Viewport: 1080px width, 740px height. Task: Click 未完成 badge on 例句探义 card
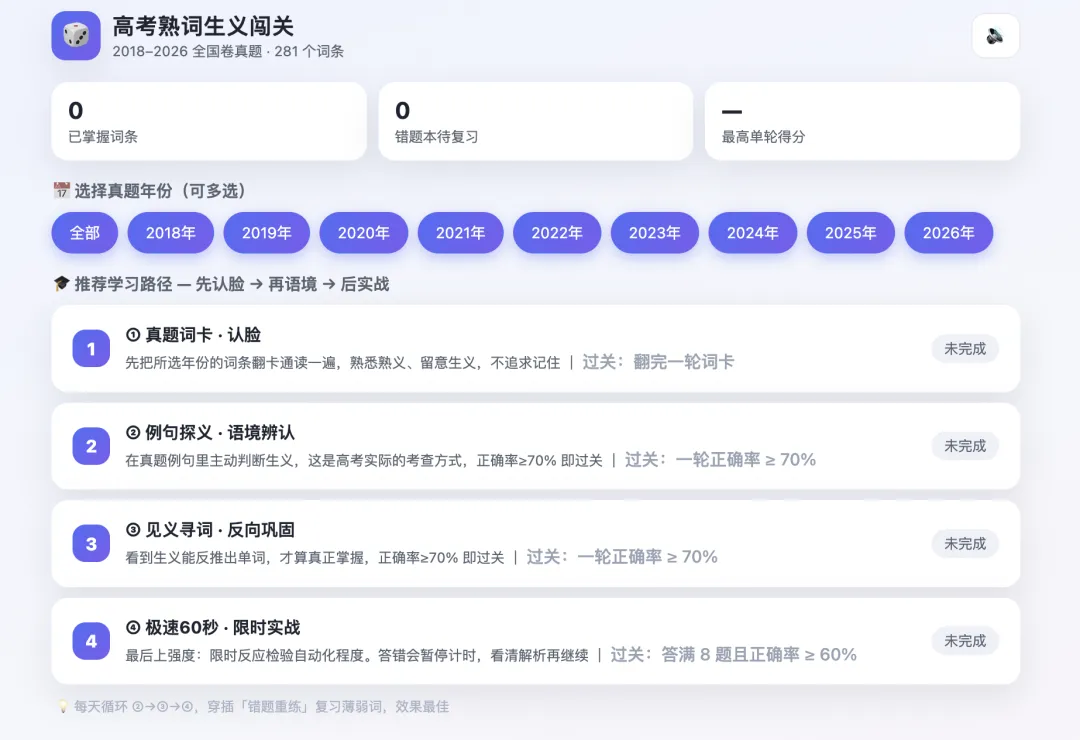[965, 446]
